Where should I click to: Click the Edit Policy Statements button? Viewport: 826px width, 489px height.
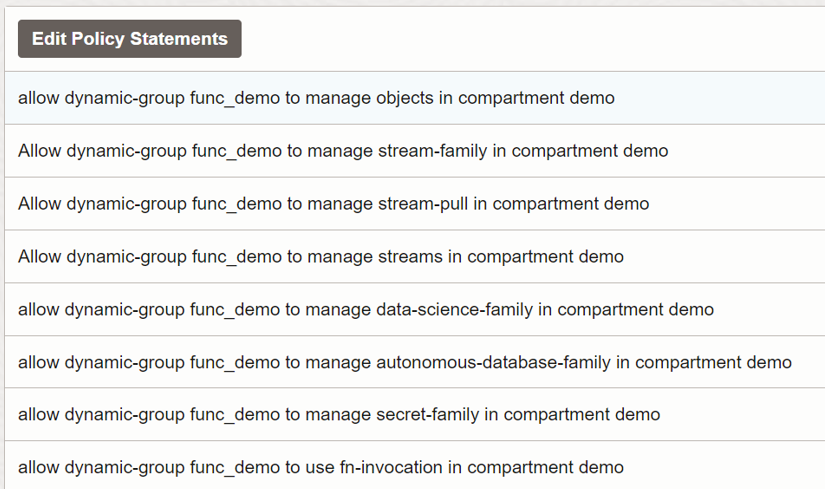130,39
